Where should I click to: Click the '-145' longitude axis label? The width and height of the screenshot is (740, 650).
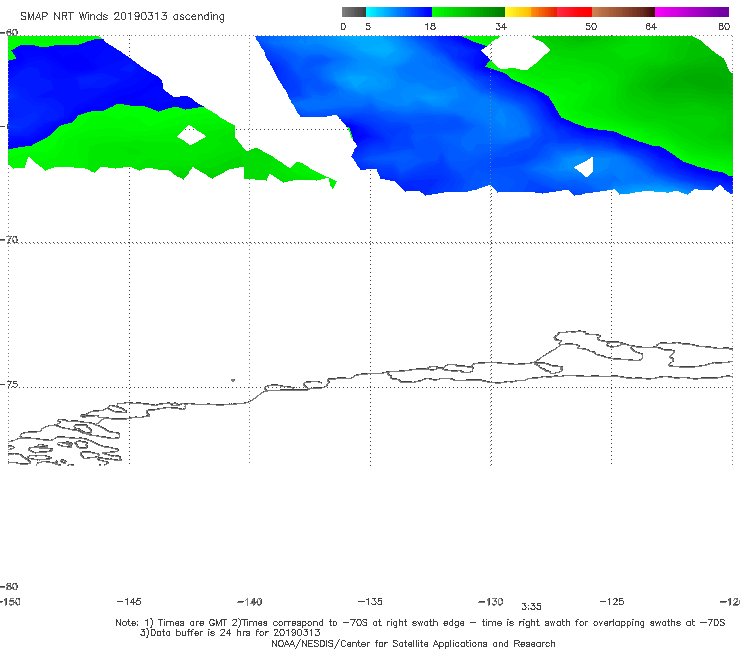tap(129, 602)
